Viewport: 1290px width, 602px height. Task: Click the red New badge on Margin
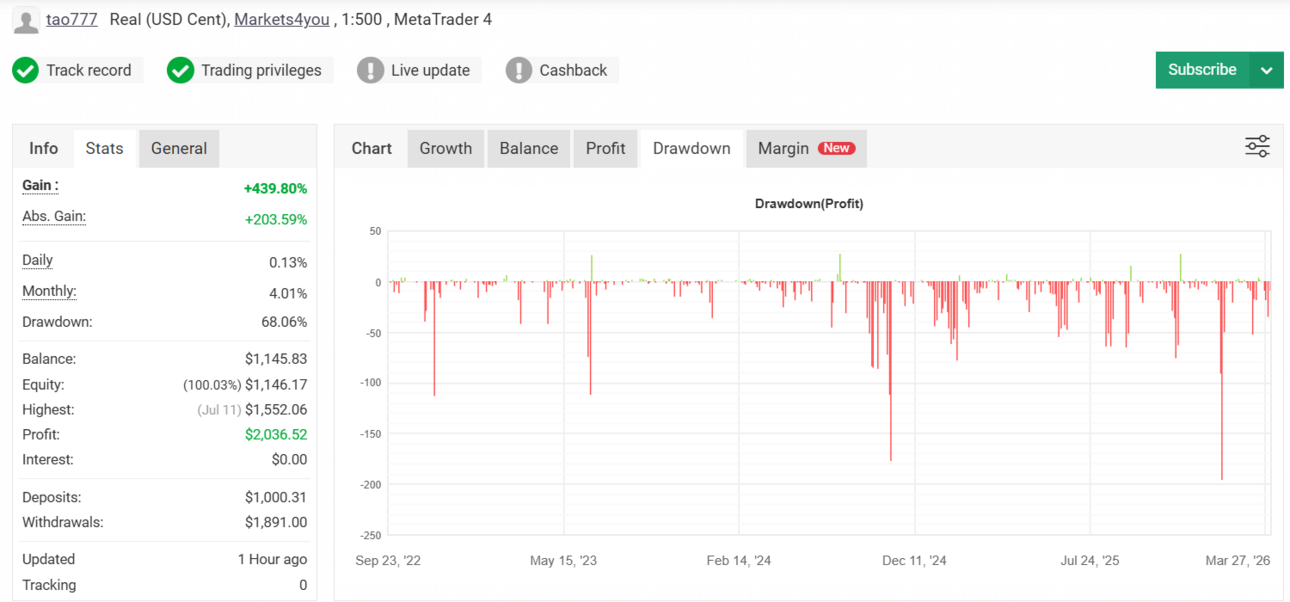pos(836,148)
